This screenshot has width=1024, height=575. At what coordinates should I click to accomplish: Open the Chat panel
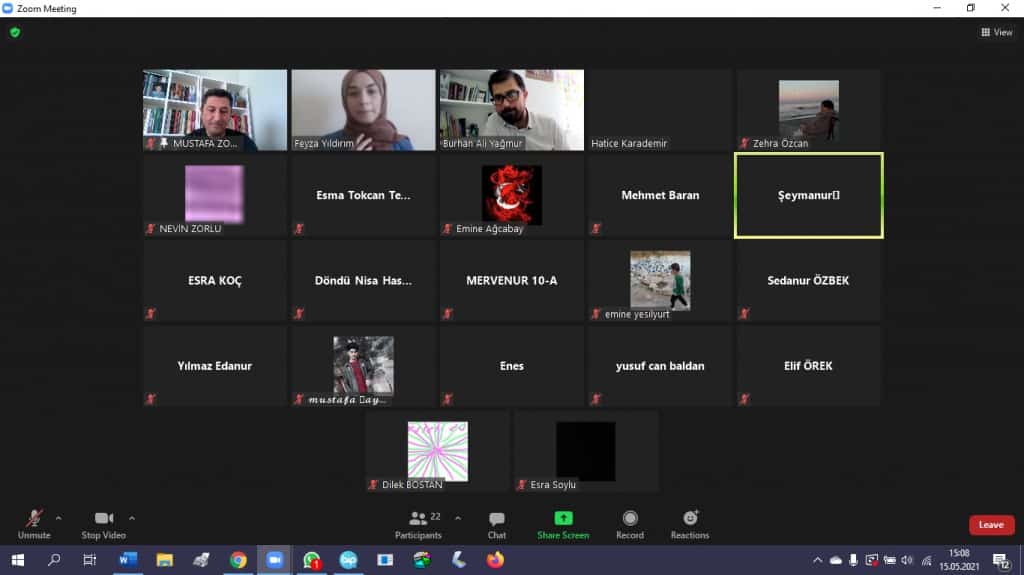(496, 522)
